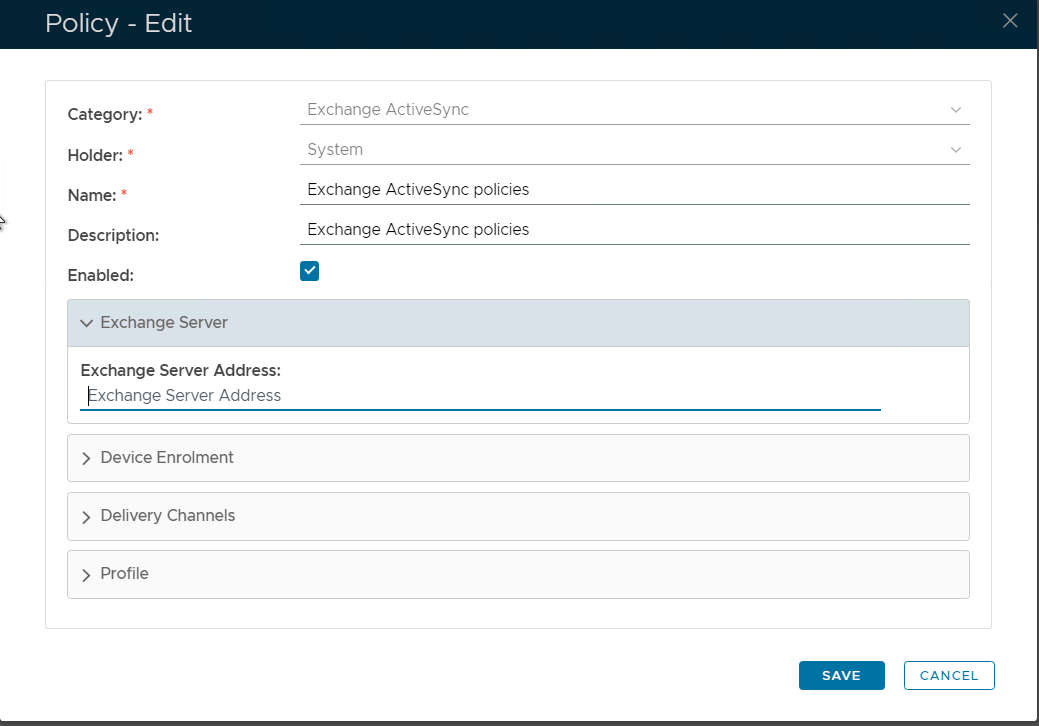Expand the Profile section title
The width and height of the screenshot is (1039, 726).
pos(125,574)
